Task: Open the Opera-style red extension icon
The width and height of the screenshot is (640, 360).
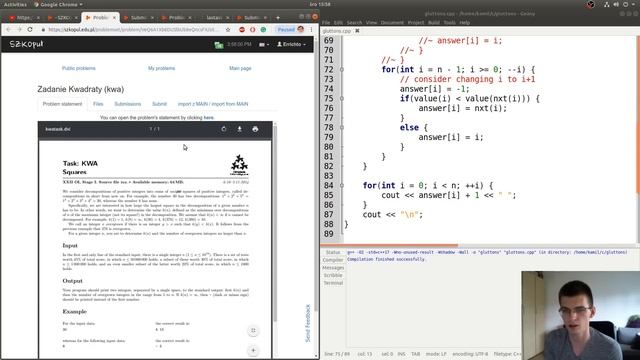Action: click(253, 29)
